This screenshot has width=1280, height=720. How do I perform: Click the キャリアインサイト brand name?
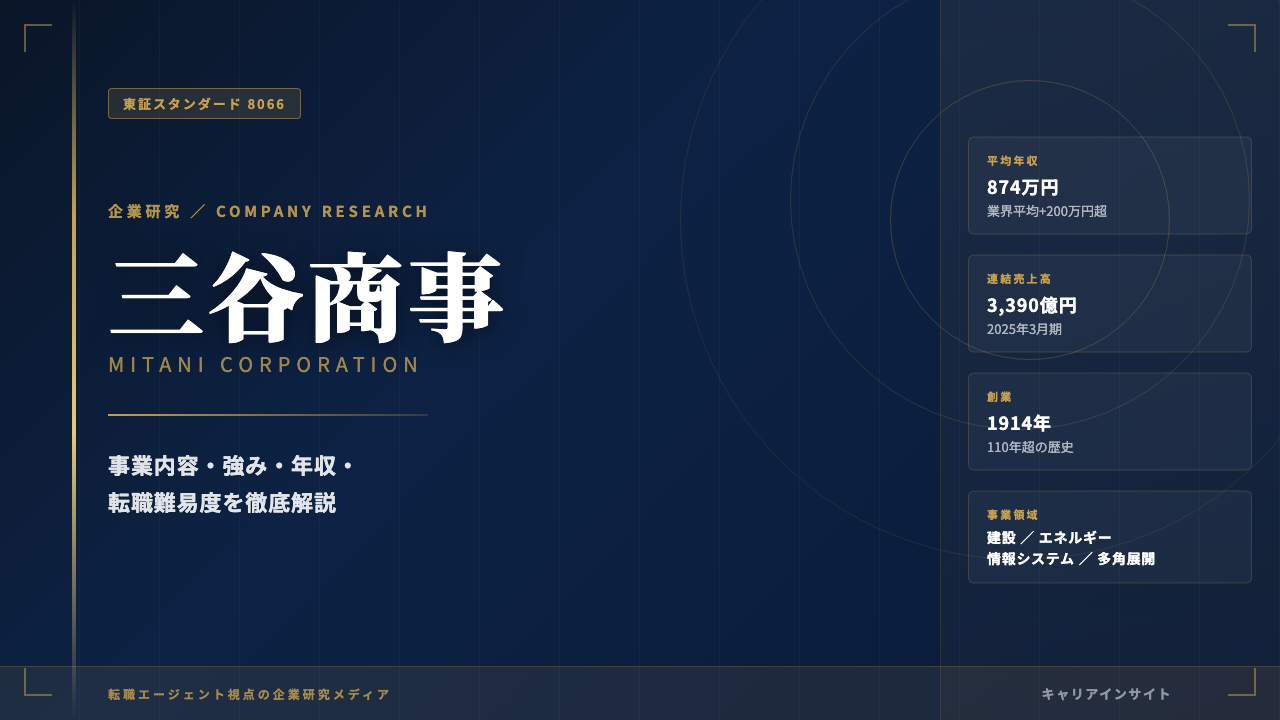pos(1106,694)
